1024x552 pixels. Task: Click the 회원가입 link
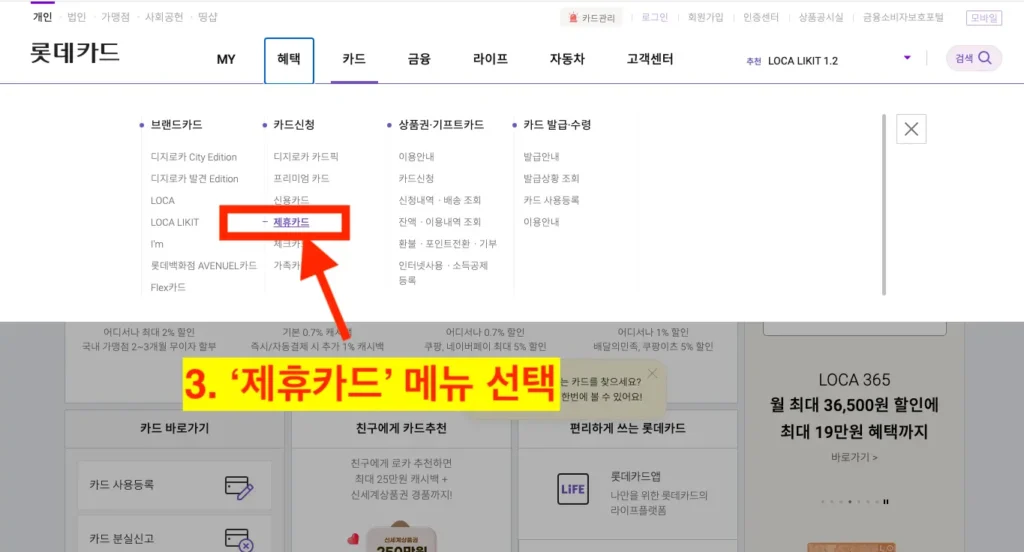705,18
